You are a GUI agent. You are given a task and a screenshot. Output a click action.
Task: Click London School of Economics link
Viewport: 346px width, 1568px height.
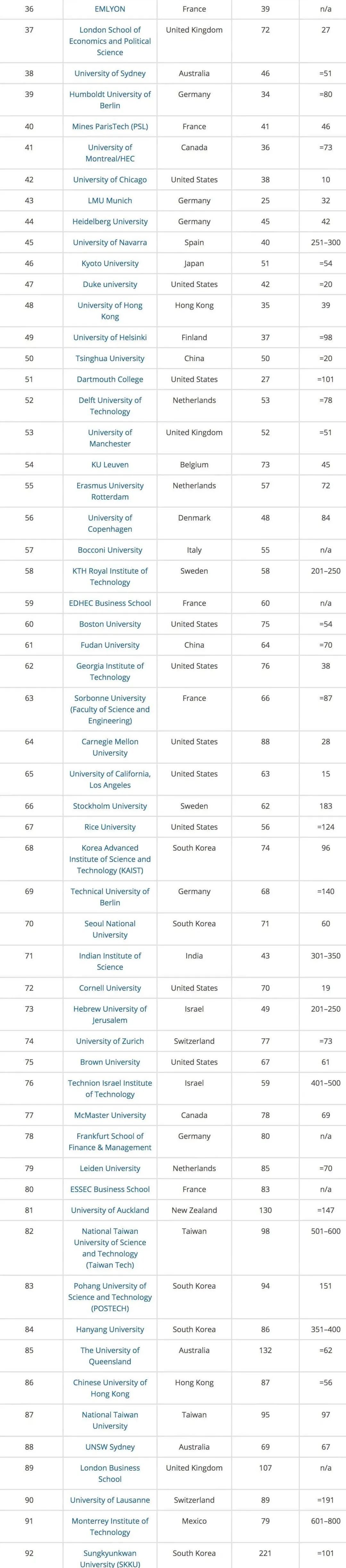pyautogui.click(x=110, y=41)
